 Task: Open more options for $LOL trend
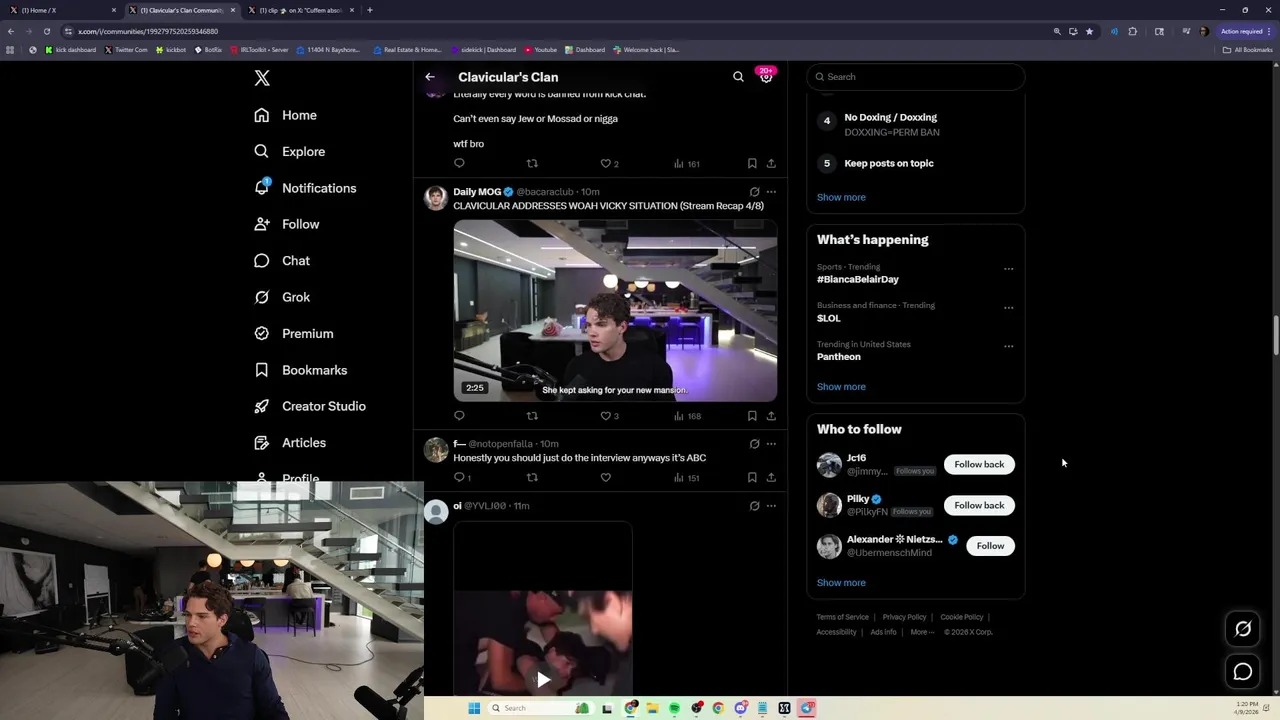[1008, 308]
